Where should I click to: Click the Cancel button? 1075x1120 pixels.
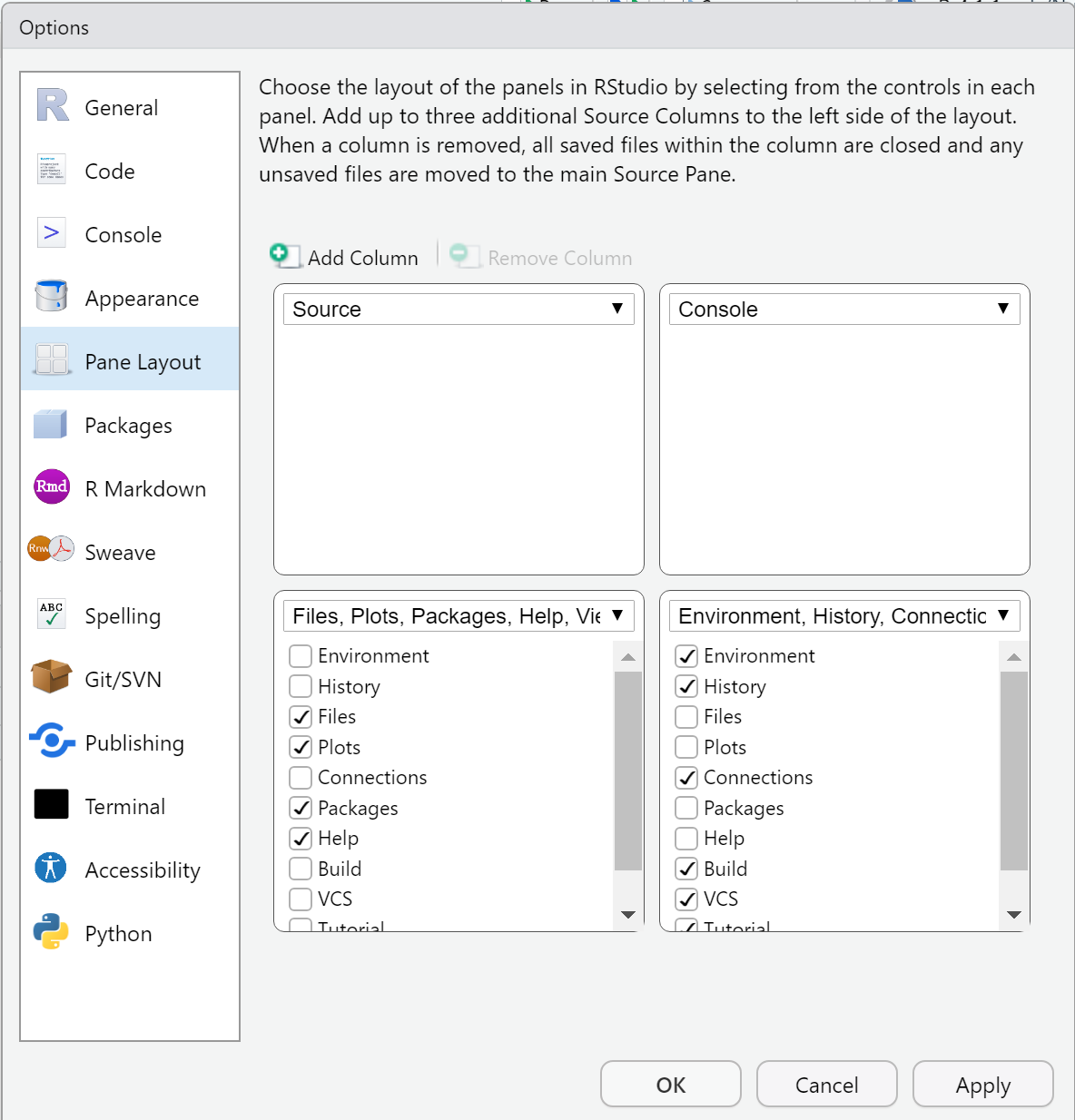coord(826,1085)
